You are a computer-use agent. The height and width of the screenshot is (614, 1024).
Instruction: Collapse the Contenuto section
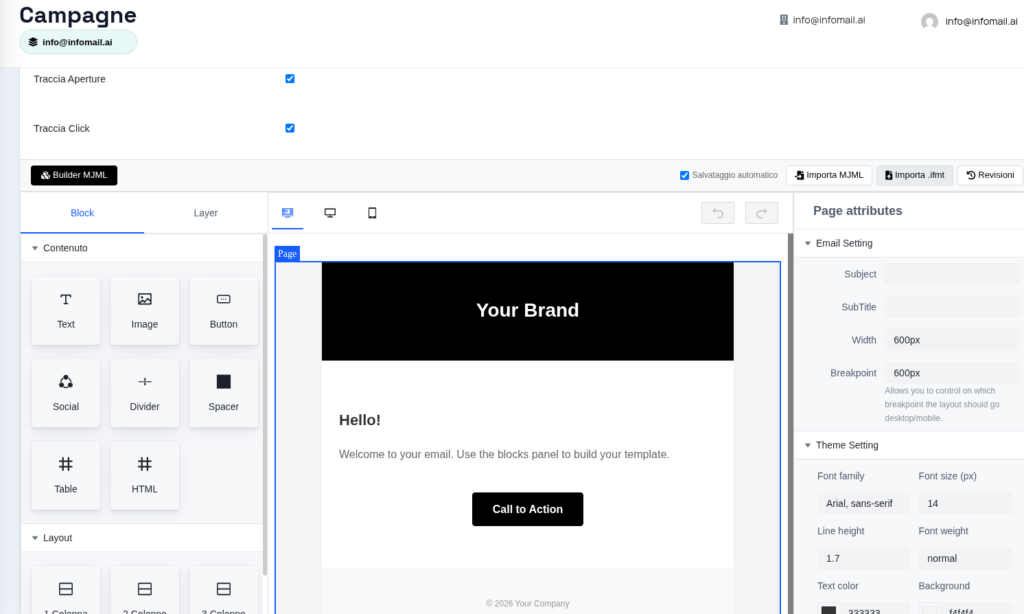coord(35,248)
